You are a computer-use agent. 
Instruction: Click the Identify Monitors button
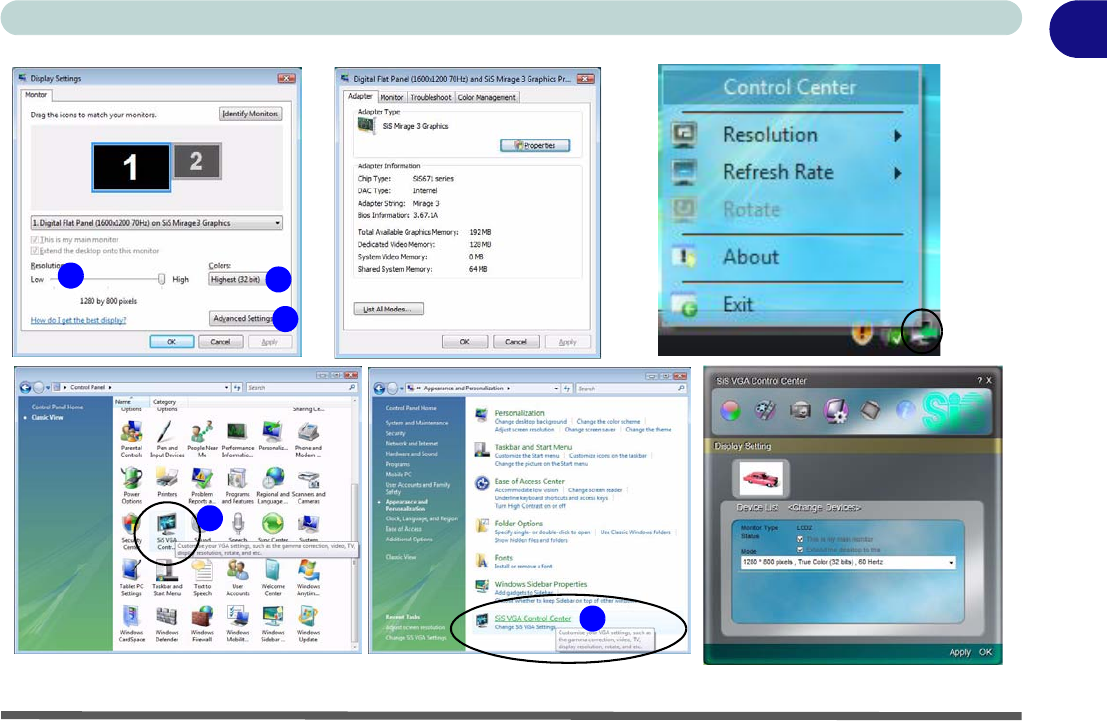(250, 114)
